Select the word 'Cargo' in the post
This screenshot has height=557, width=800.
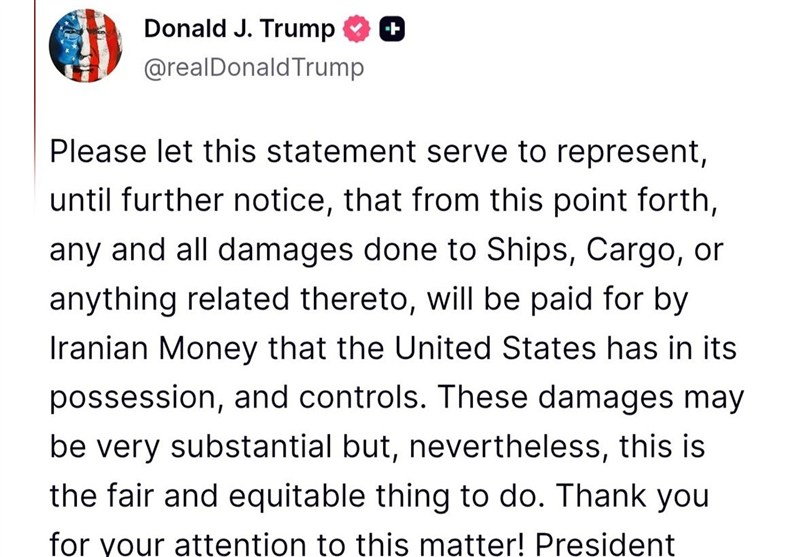[628, 250]
